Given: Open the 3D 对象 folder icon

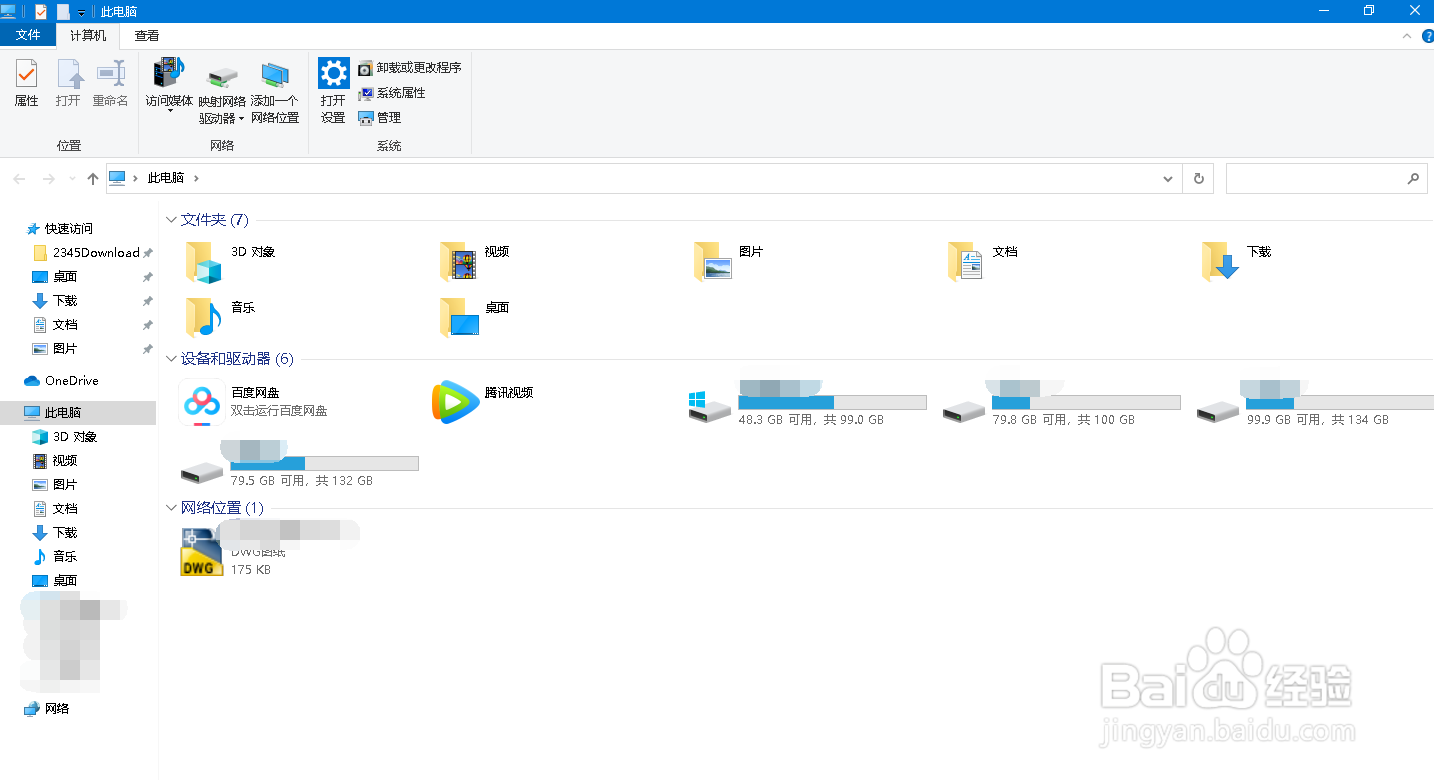Looking at the screenshot, I should click(x=204, y=262).
